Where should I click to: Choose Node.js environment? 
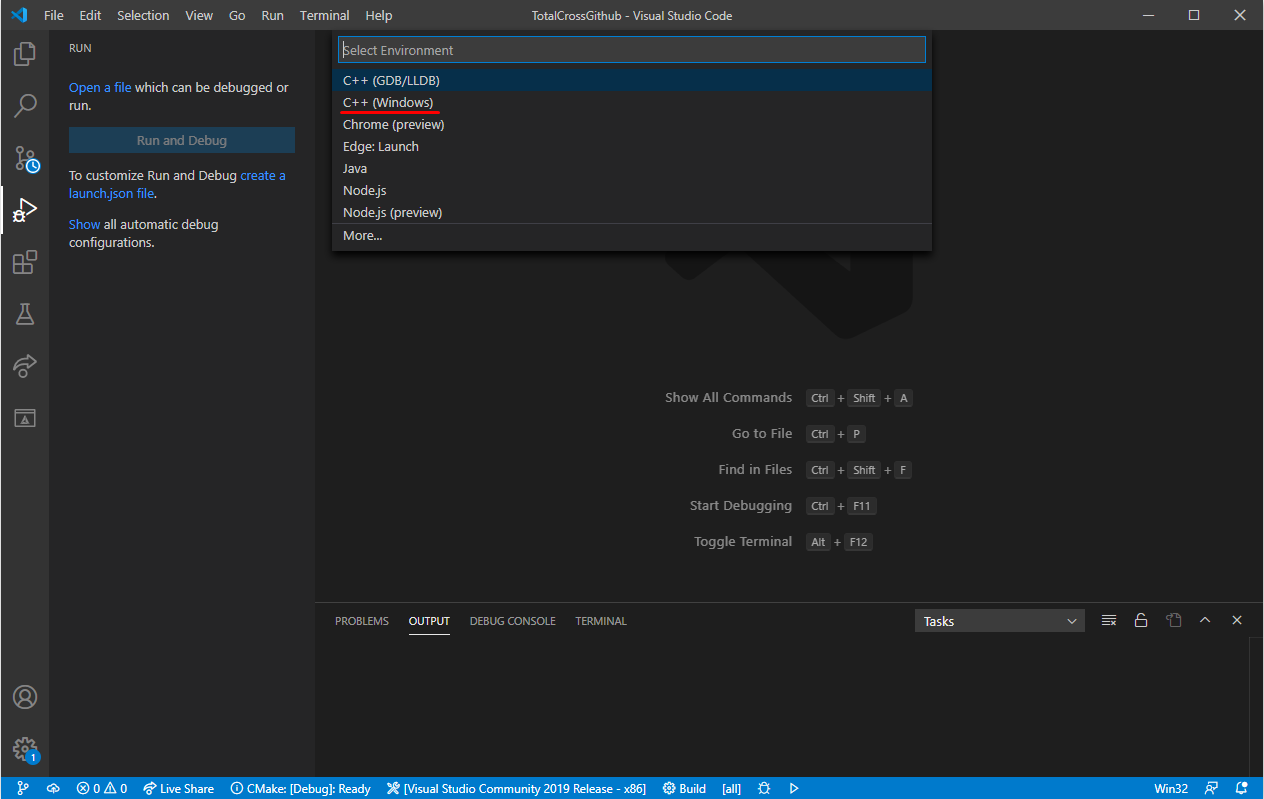pyautogui.click(x=632, y=190)
